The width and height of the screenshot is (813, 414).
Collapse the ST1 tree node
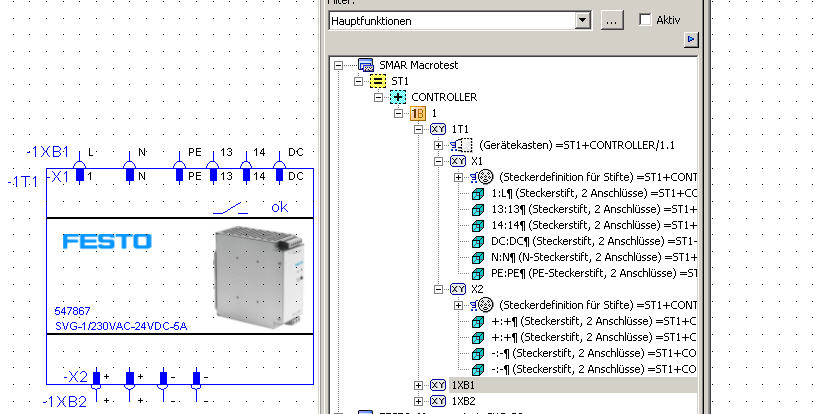pyautogui.click(x=358, y=81)
